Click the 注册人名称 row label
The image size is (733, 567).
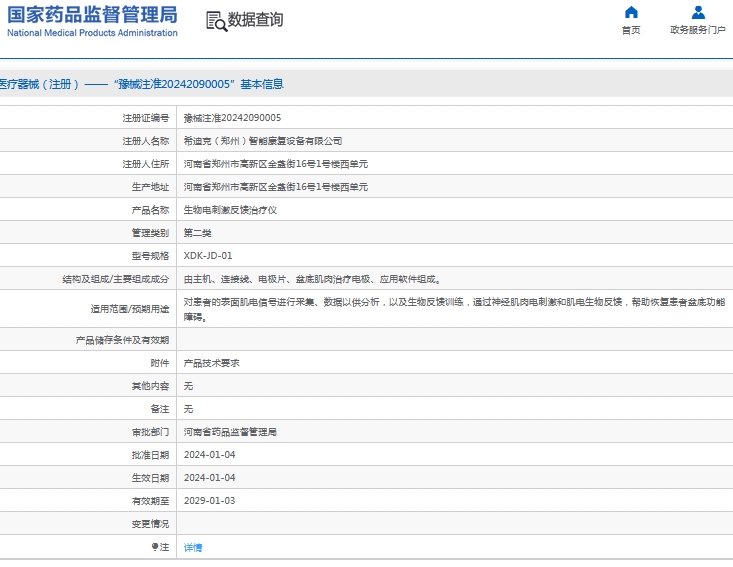(146, 141)
